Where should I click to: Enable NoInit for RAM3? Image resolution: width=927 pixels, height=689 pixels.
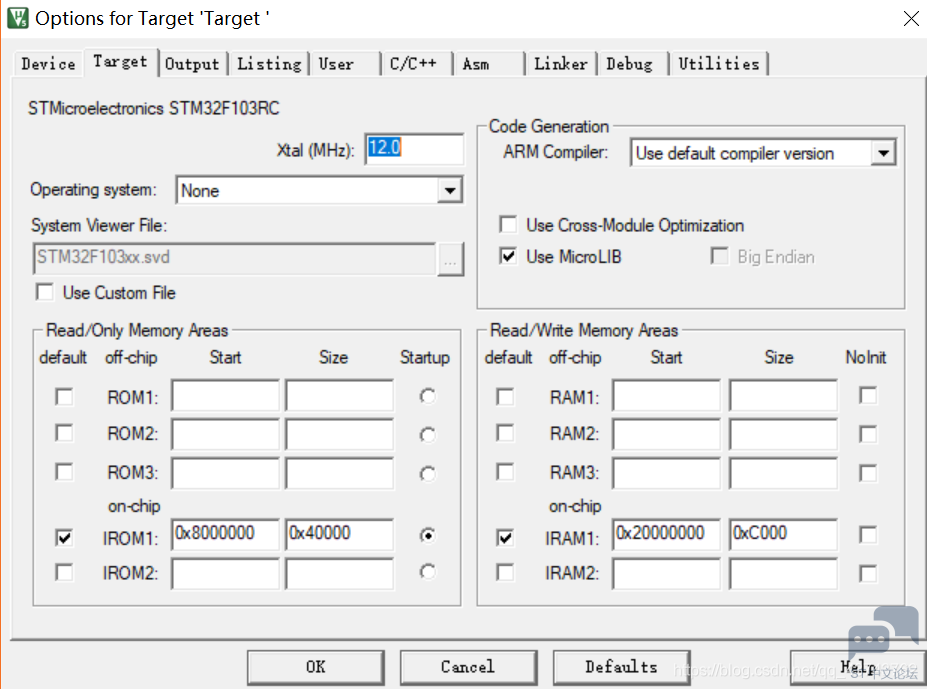868,473
